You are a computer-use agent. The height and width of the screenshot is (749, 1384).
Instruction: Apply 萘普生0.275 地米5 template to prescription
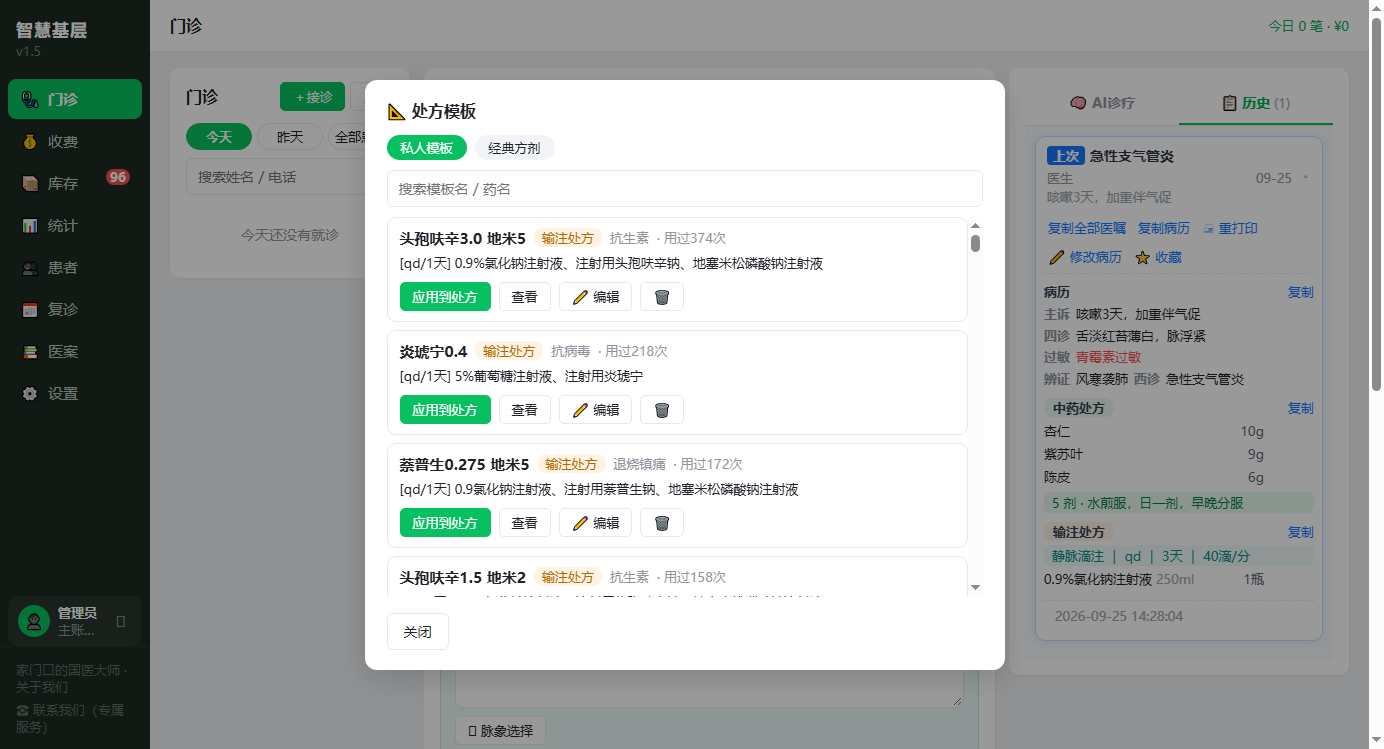tap(445, 523)
